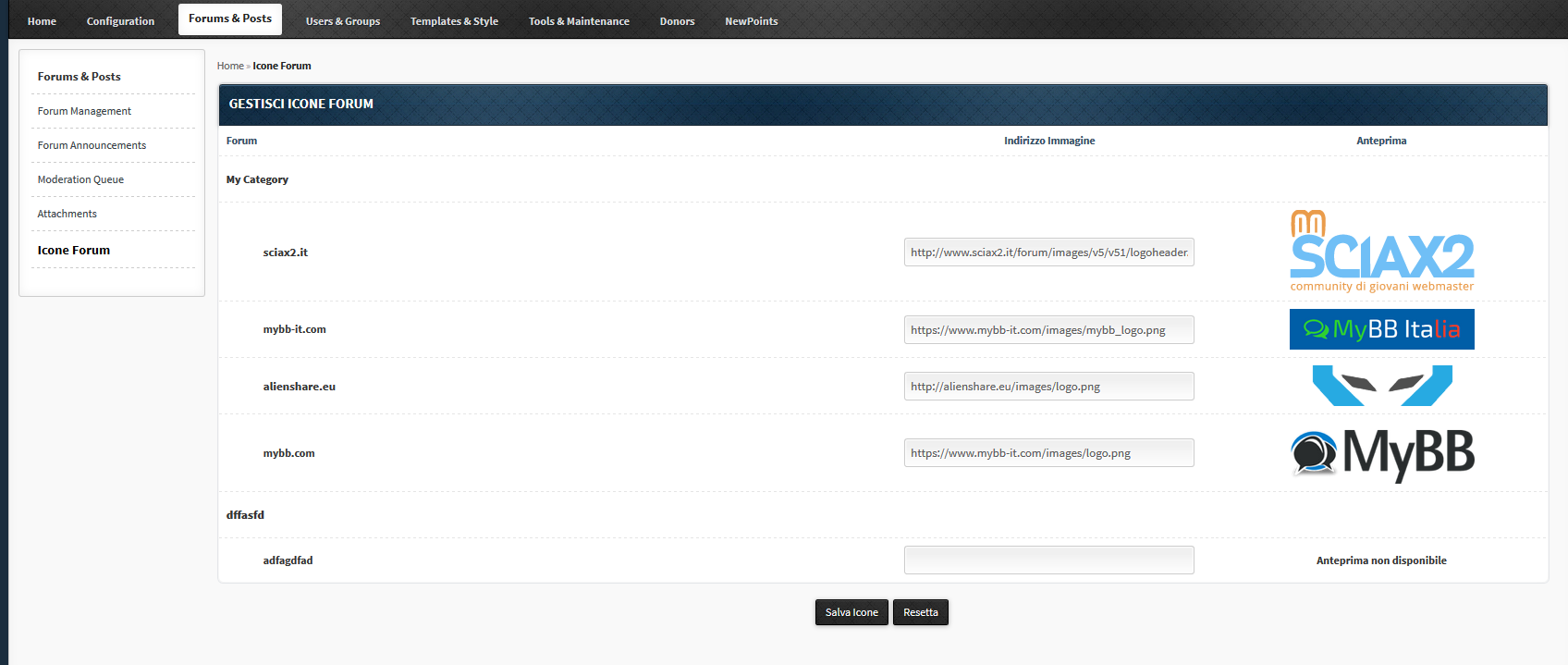Screen dimensions: 1568x665
Task: Select Icone Forum in the sidebar
Action: pos(74,250)
